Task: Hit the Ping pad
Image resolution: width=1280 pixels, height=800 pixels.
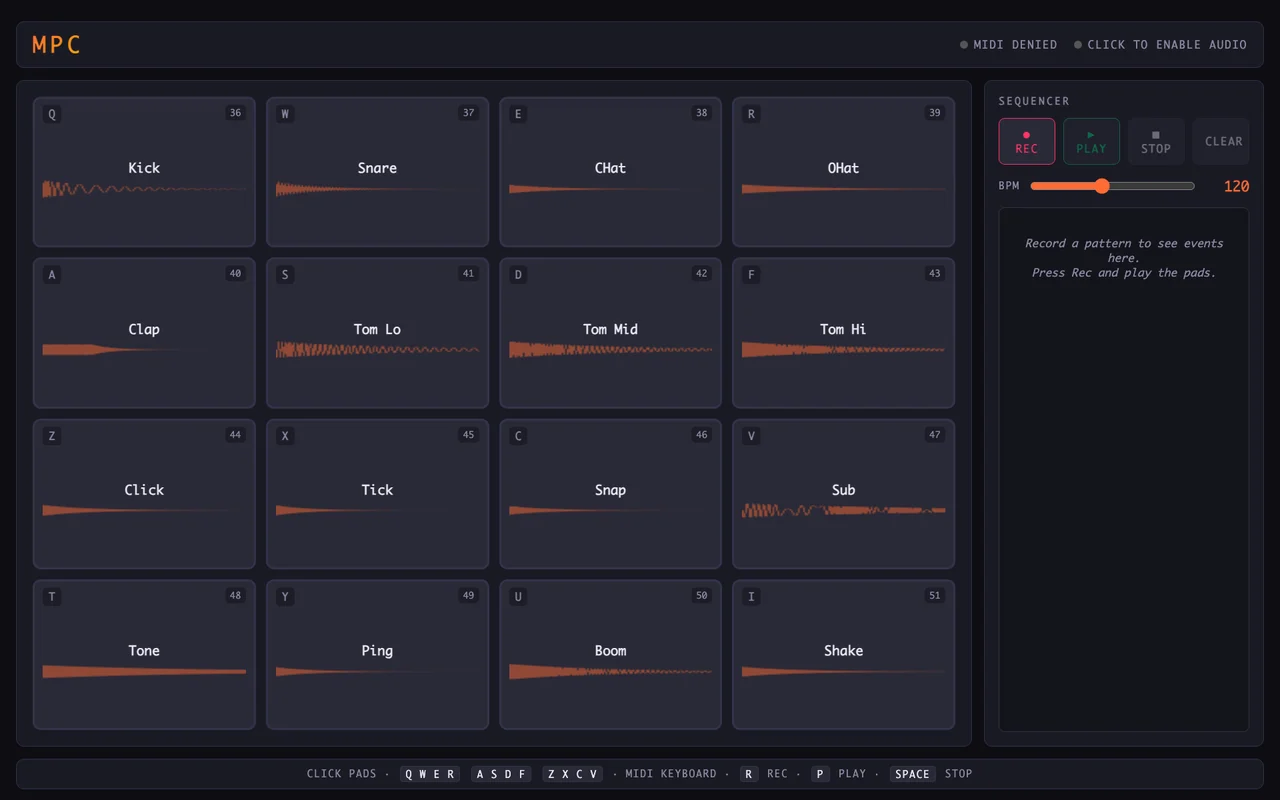Action: pos(377,655)
